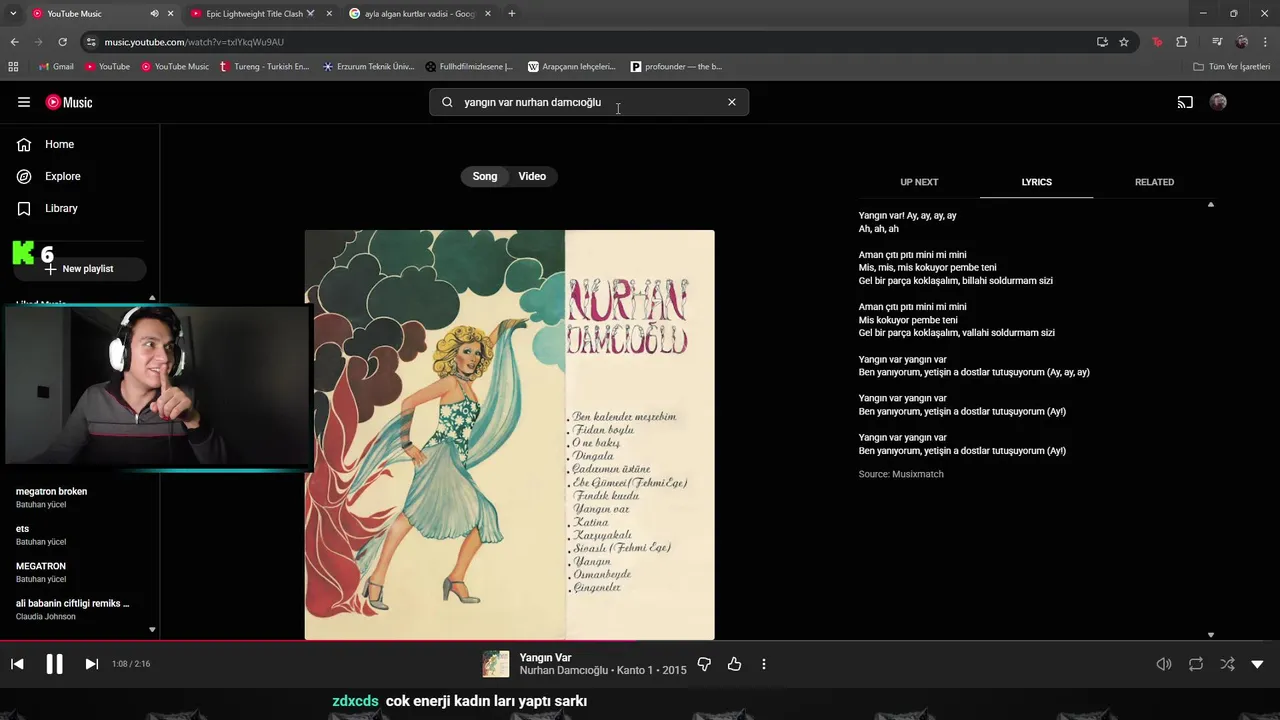Open the Arapçanın lehçeleri bookmark
Screen dimensions: 1280x720
(572, 67)
